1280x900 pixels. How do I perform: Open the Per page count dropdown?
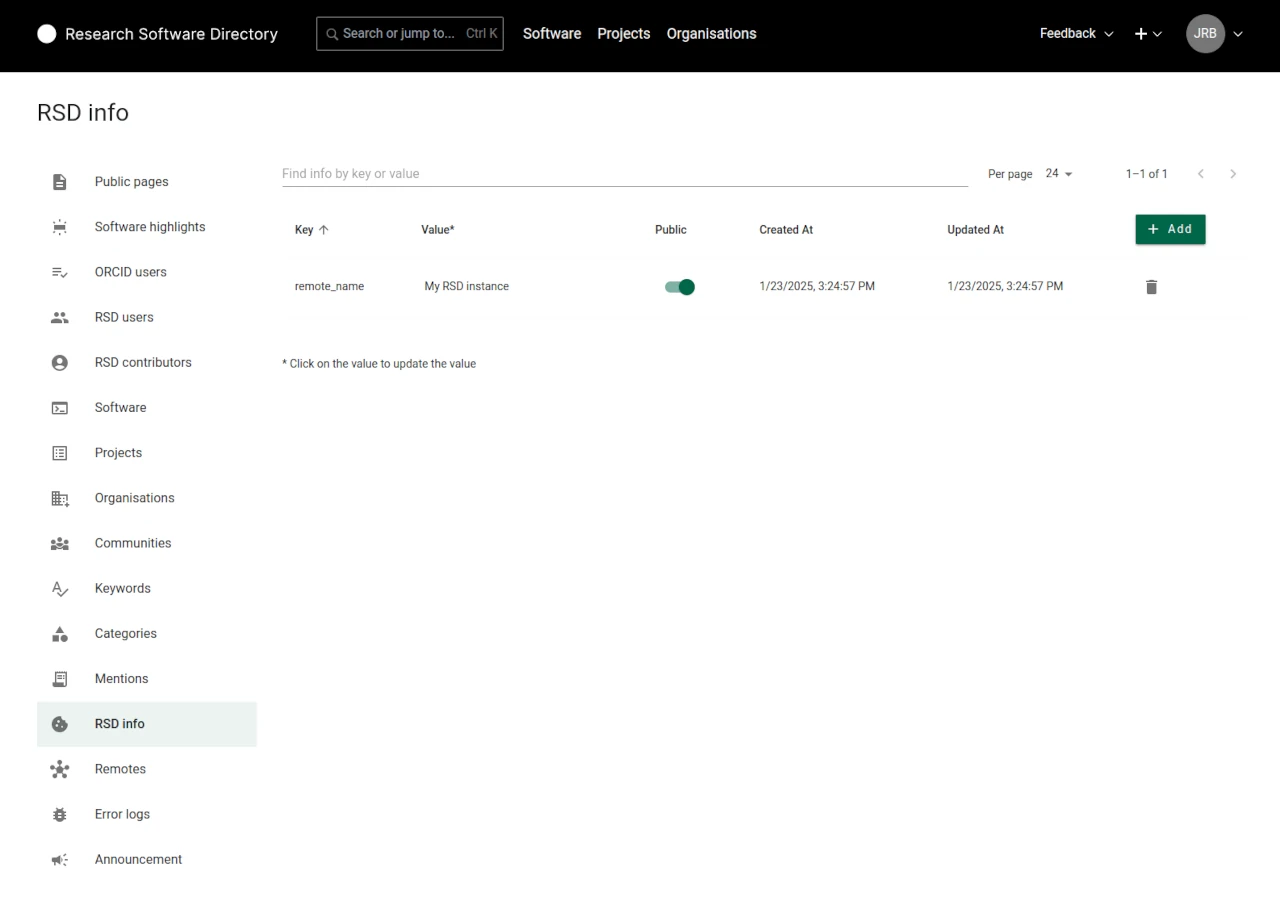(1058, 174)
